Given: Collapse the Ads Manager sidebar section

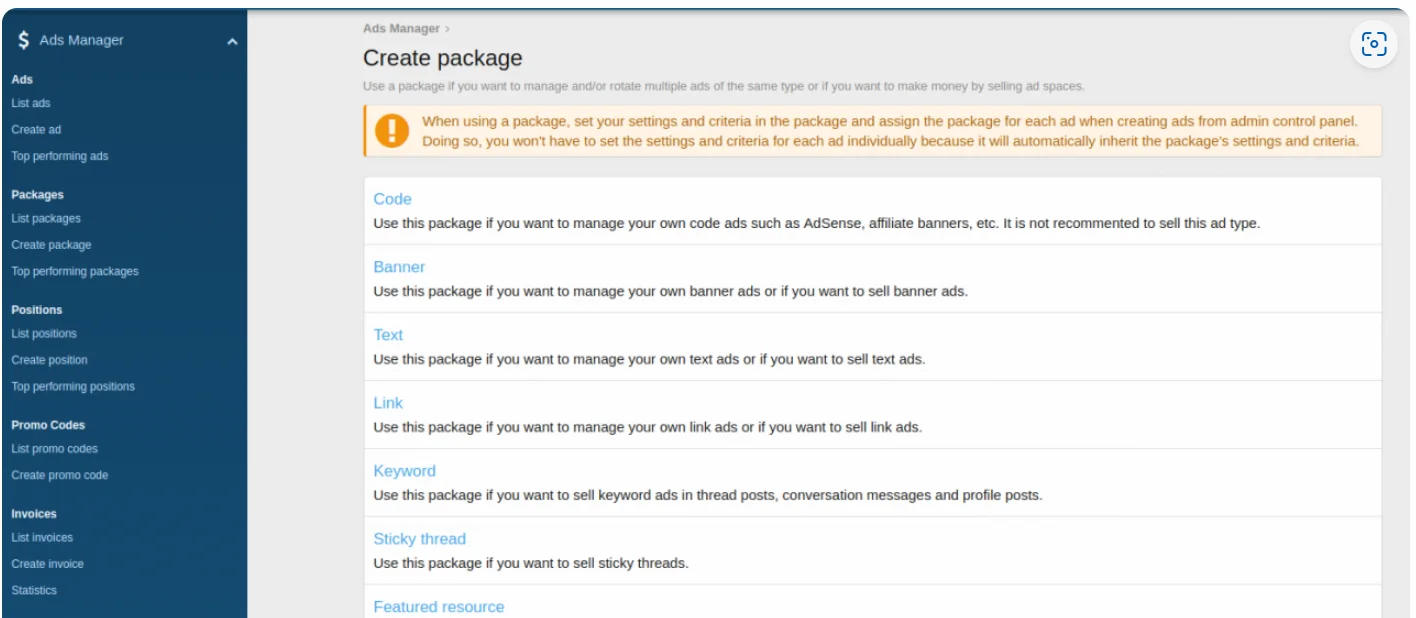Looking at the screenshot, I should pyautogui.click(x=232, y=42).
